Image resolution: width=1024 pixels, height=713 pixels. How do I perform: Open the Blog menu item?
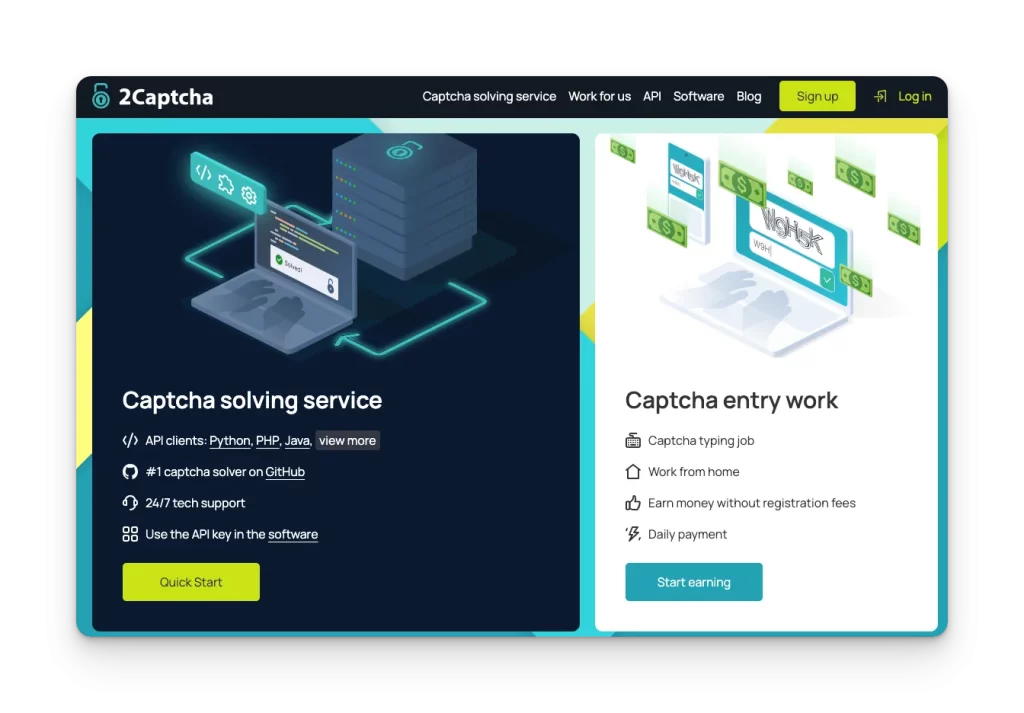pyautogui.click(x=748, y=97)
